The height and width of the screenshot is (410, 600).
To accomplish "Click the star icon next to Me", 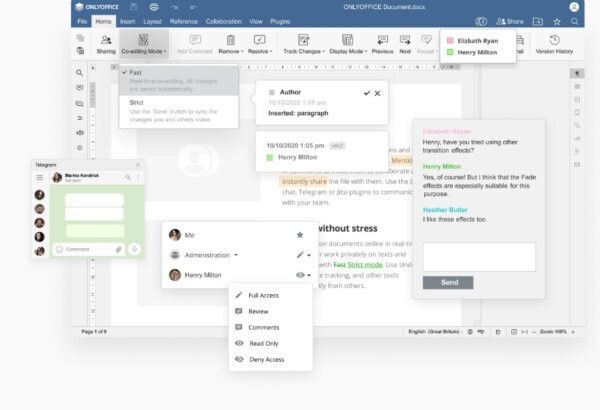I will (300, 235).
